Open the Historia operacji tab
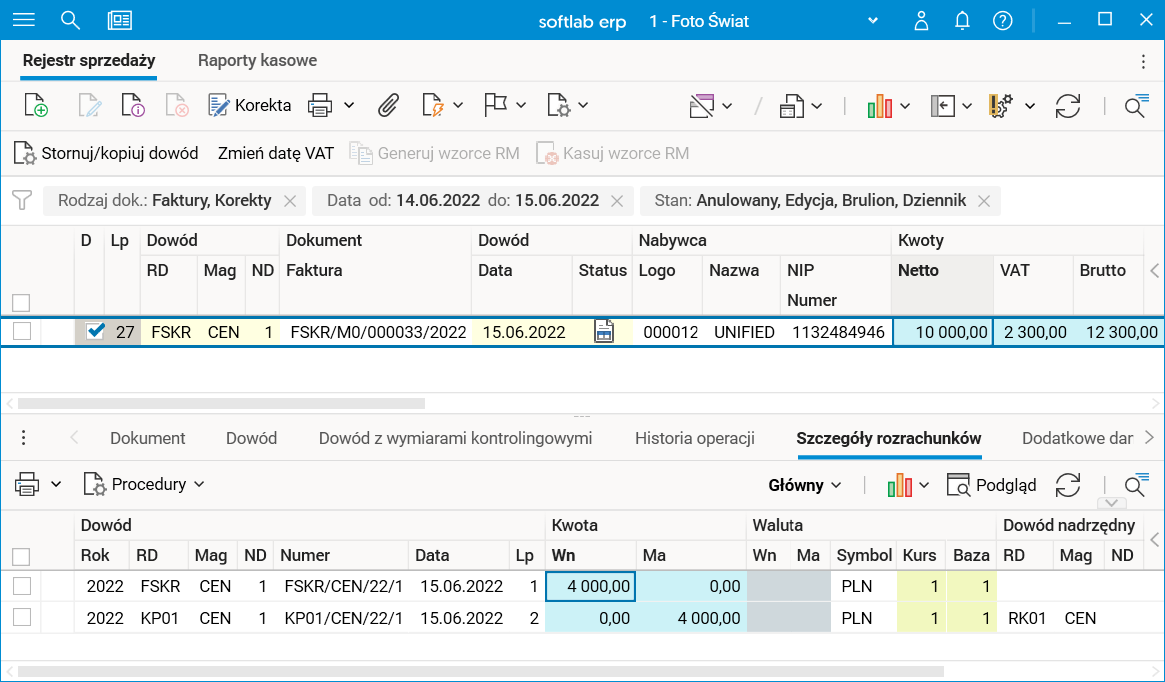Image resolution: width=1165 pixels, height=682 pixels. [694, 438]
